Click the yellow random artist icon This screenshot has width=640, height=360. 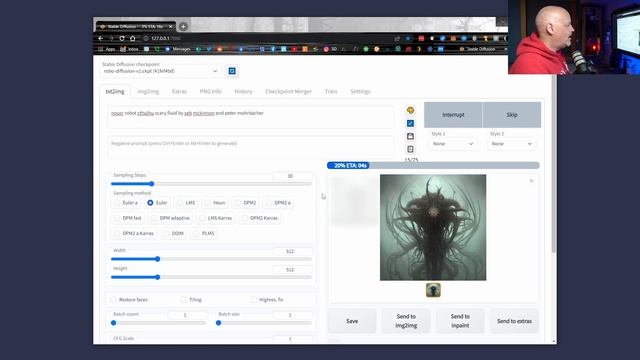point(410,110)
